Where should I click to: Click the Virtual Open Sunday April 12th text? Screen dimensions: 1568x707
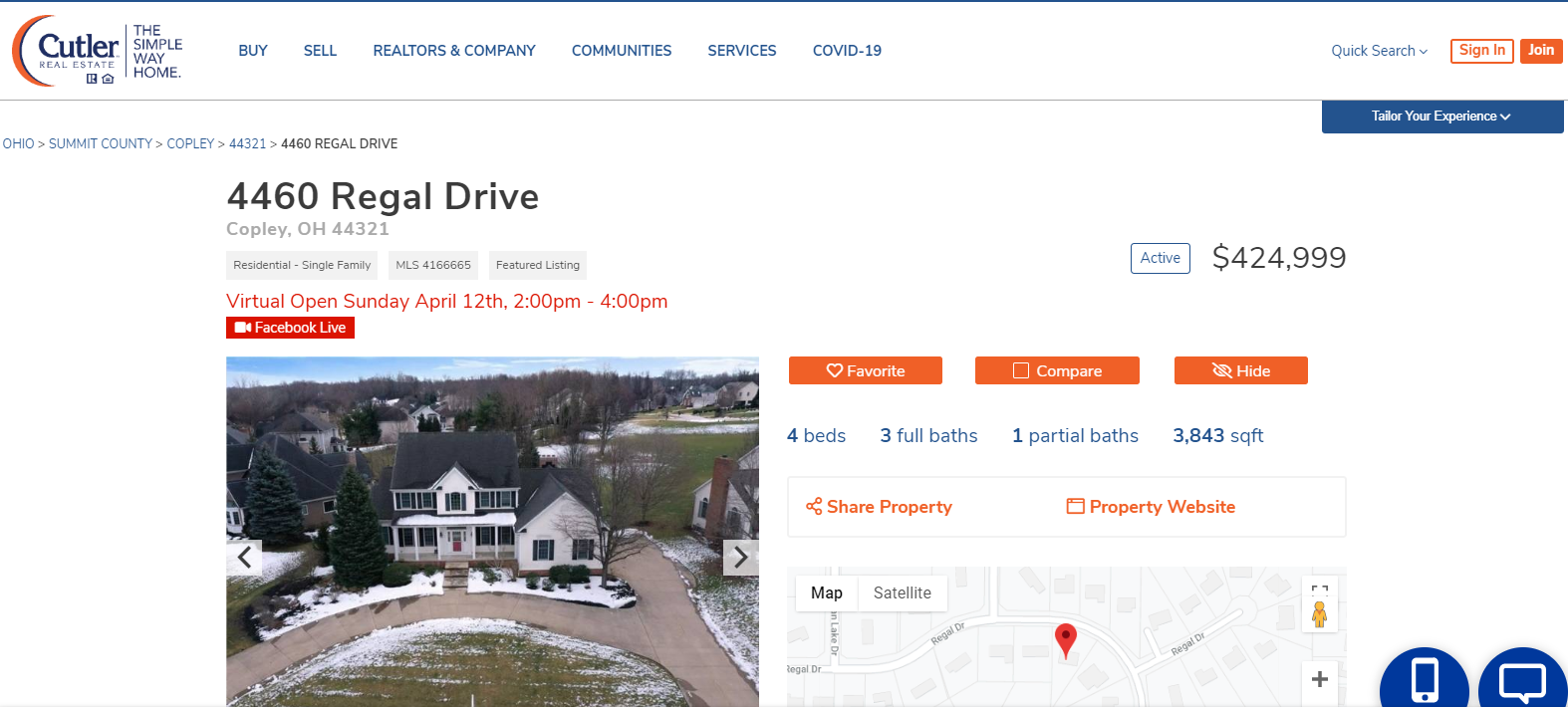447,301
